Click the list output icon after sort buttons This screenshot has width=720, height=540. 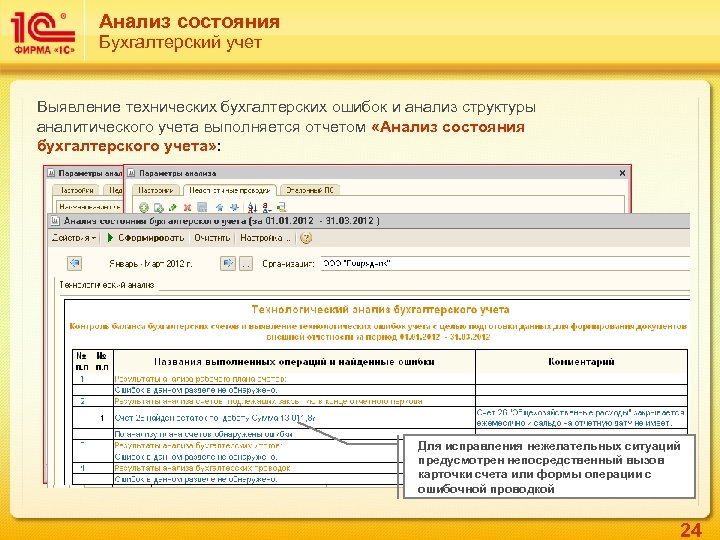(x=281, y=208)
